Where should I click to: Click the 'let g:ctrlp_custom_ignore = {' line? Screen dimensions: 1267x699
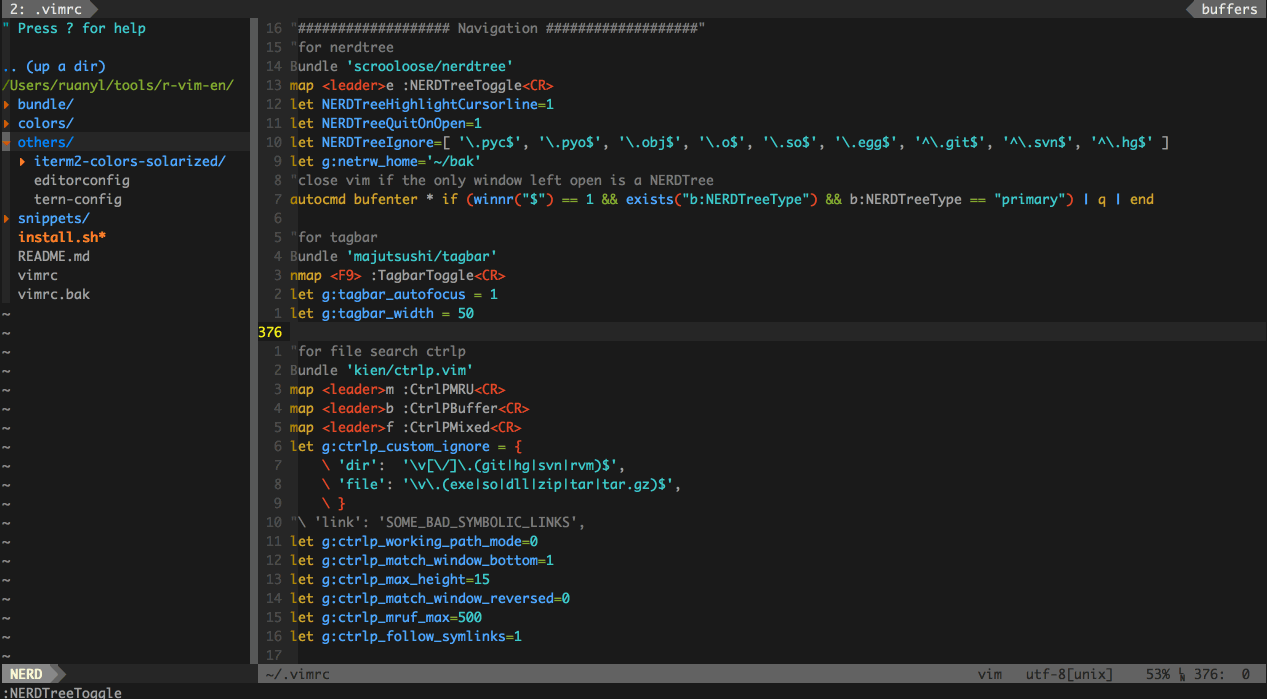coord(406,446)
